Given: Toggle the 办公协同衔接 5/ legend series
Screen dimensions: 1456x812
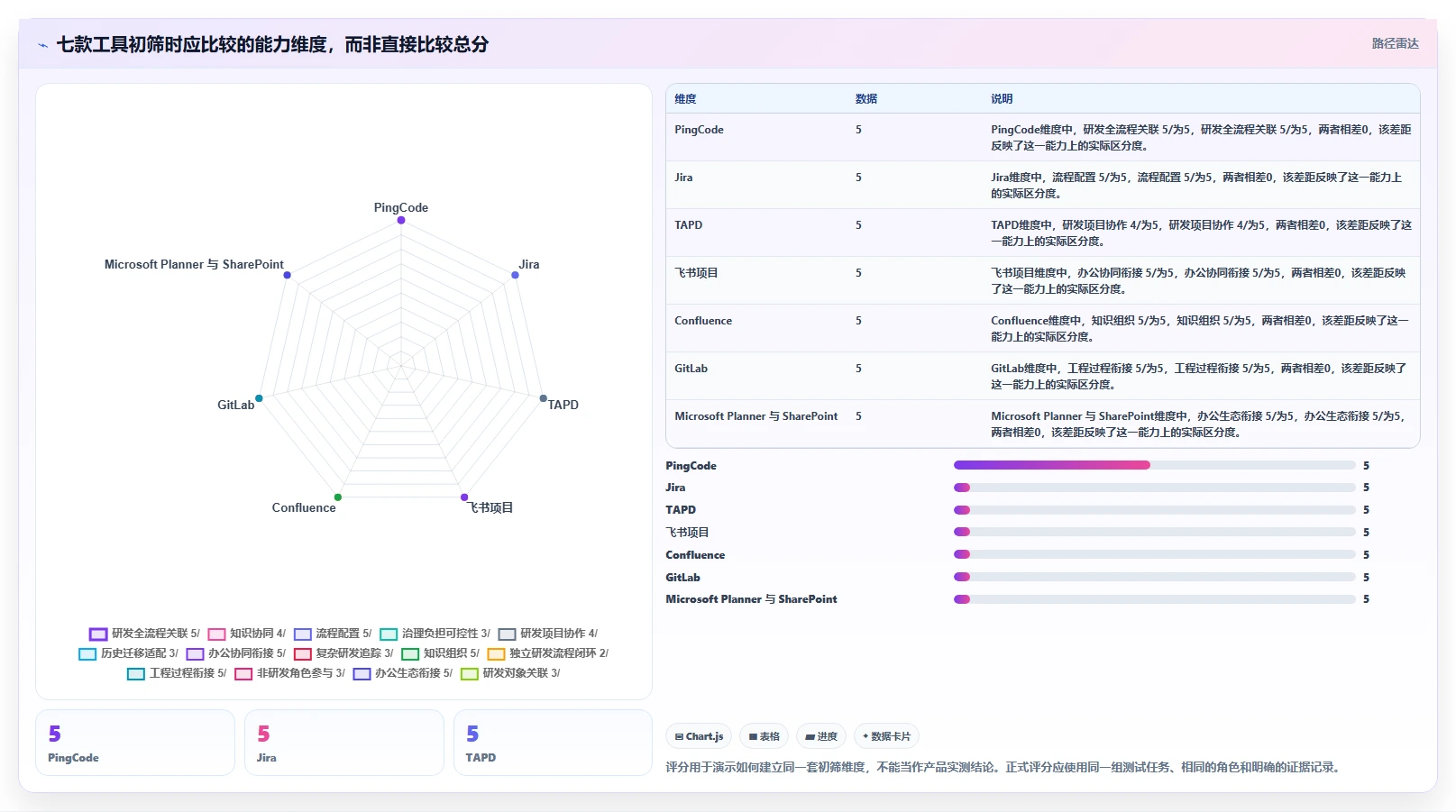Looking at the screenshot, I should click(x=235, y=653).
